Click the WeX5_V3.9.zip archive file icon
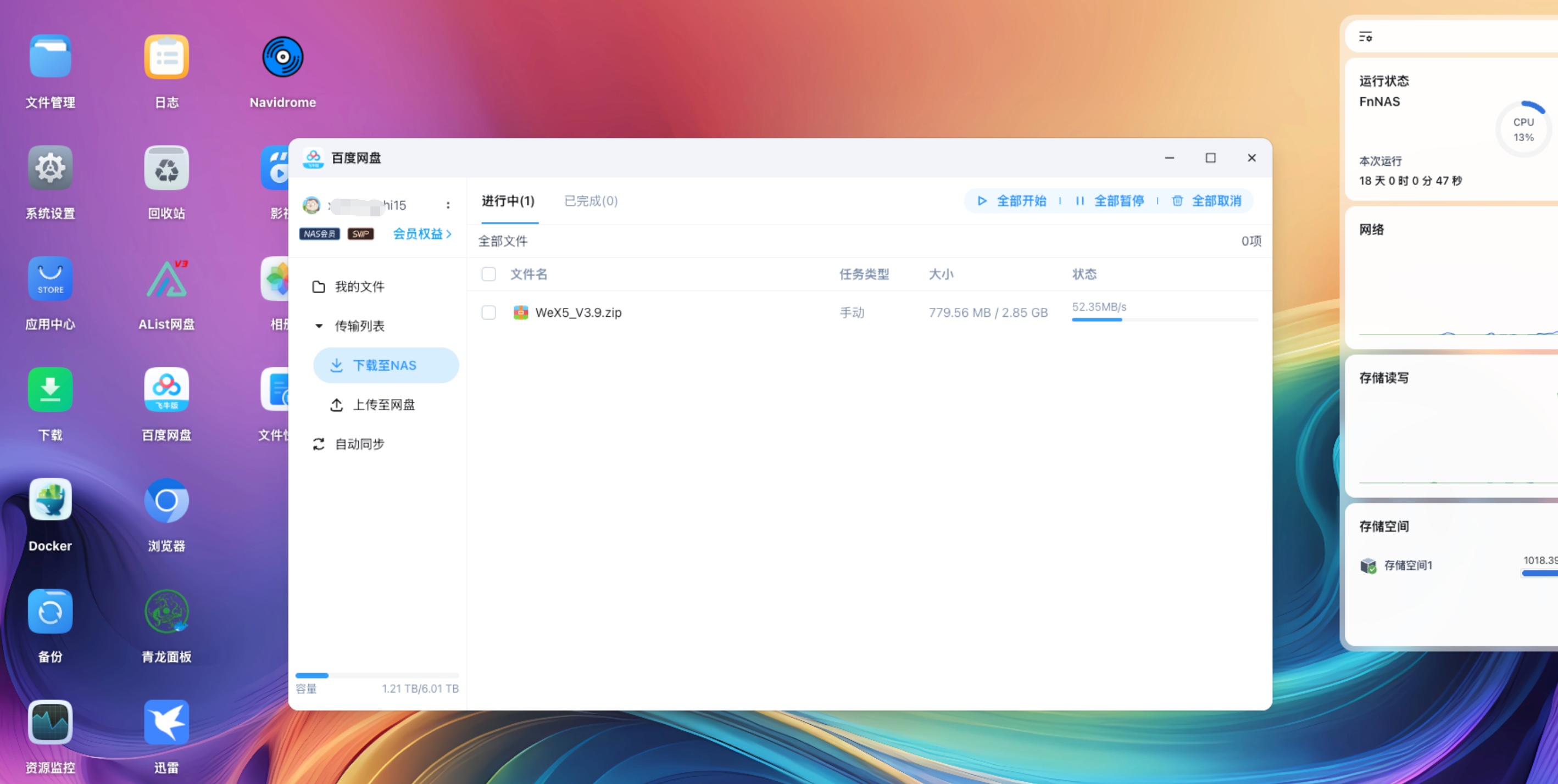This screenshot has width=1558, height=784. coord(521,312)
